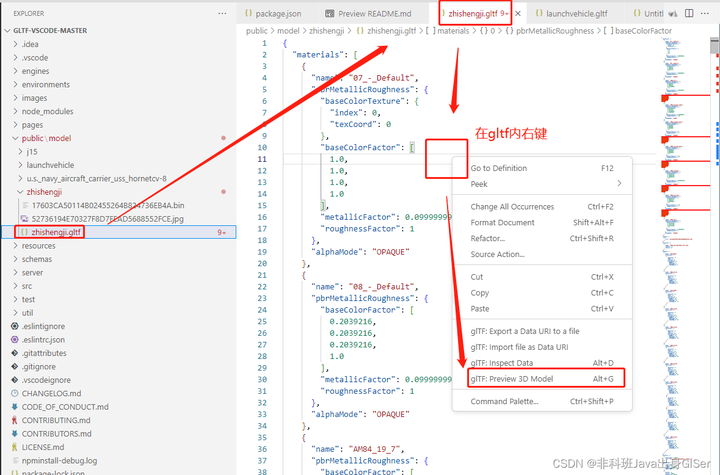Expand the server folder

tap(16, 272)
